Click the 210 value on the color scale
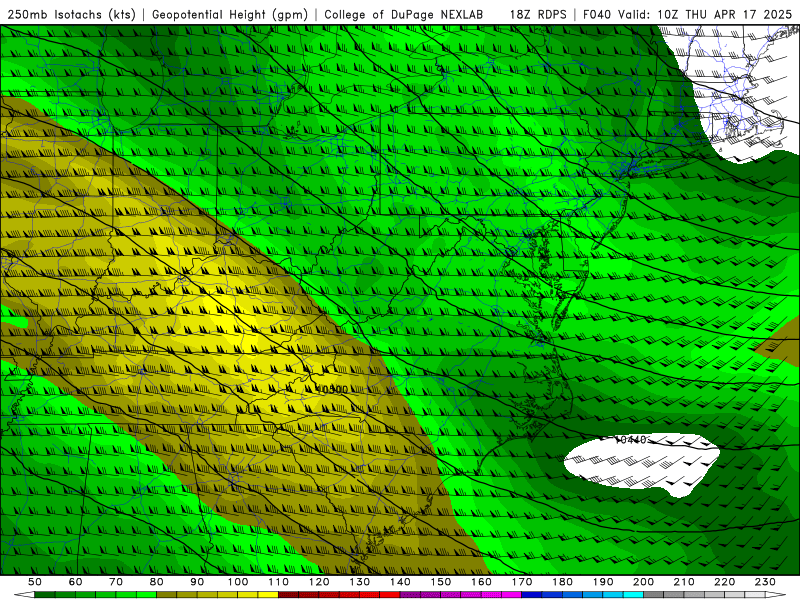Image resolution: width=800 pixels, height=600 pixels. tap(684, 582)
